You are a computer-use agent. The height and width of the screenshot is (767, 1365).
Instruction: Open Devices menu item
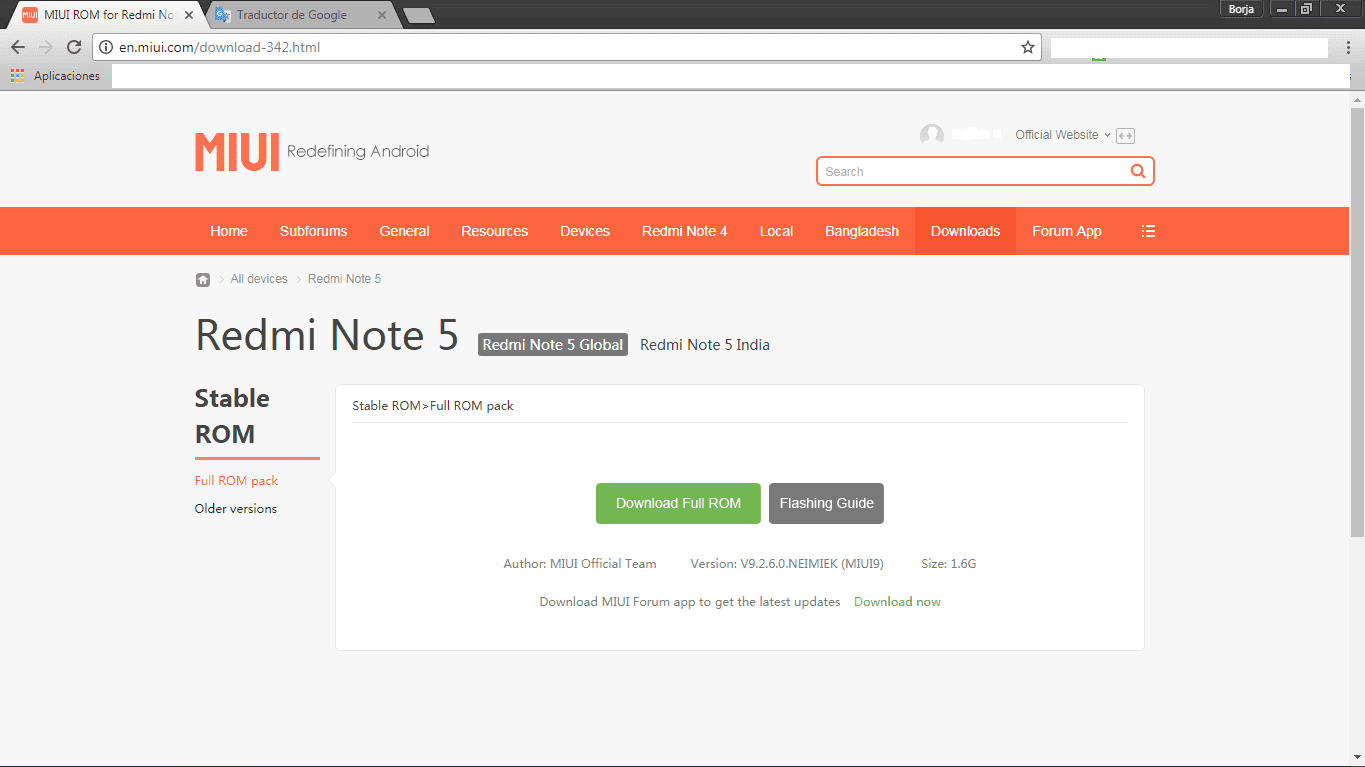point(585,231)
